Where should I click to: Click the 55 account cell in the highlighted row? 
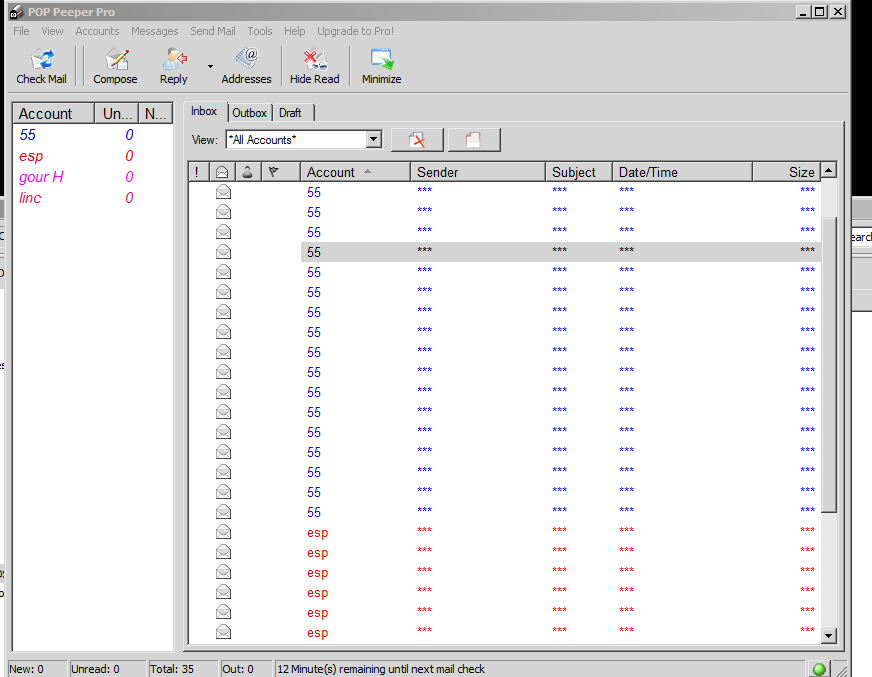coord(314,252)
